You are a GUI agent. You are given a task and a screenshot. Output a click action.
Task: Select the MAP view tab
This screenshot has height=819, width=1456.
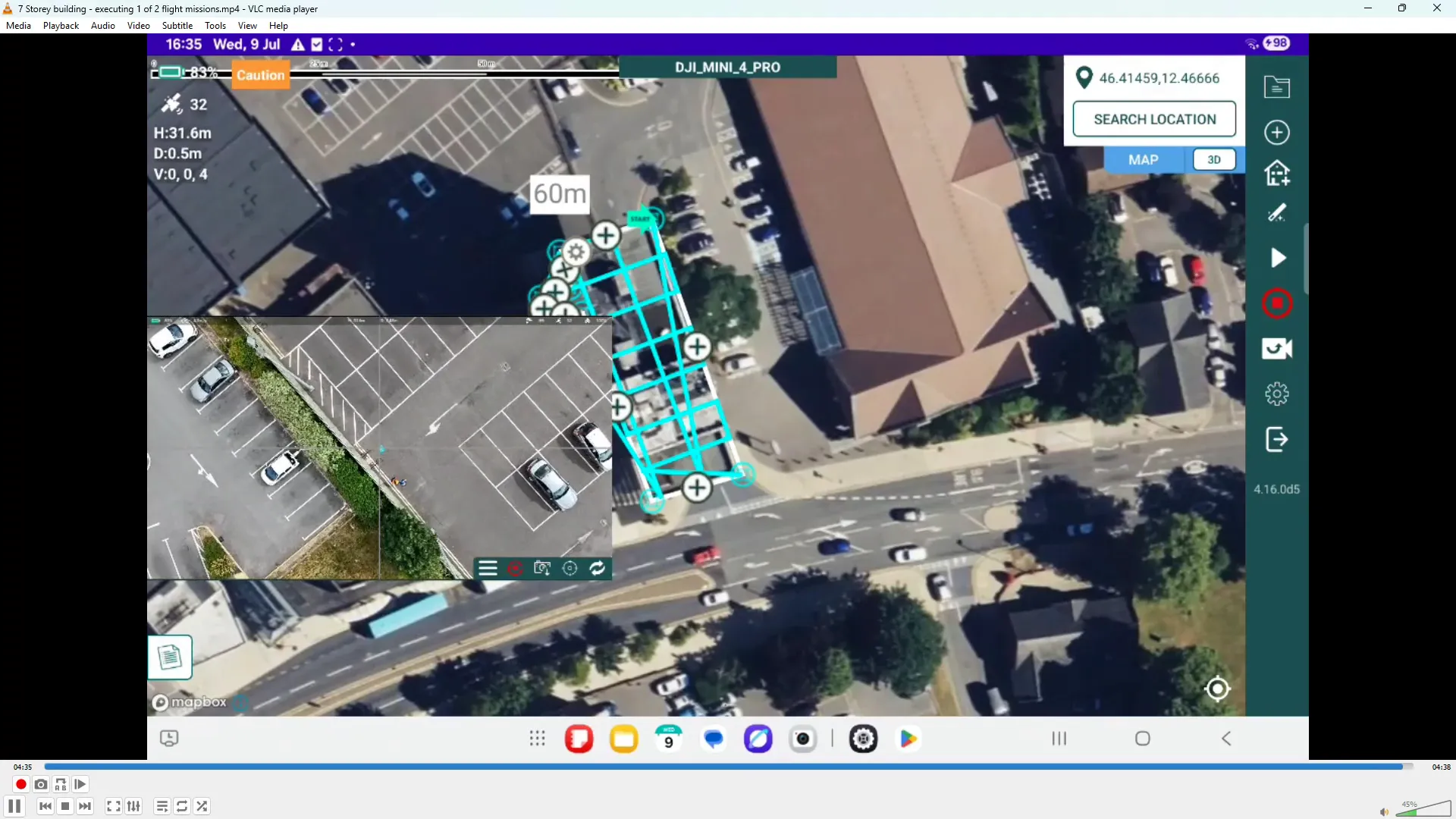[1143, 160]
